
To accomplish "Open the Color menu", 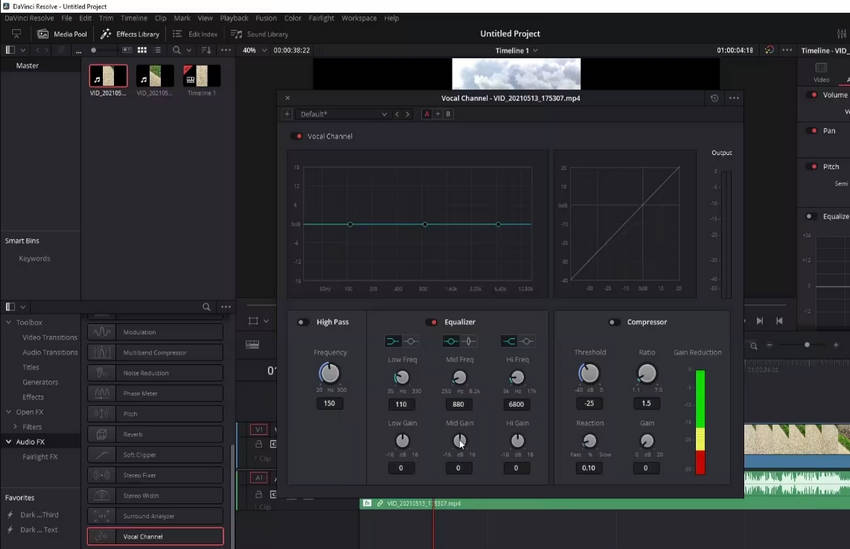I will [x=293, y=18].
